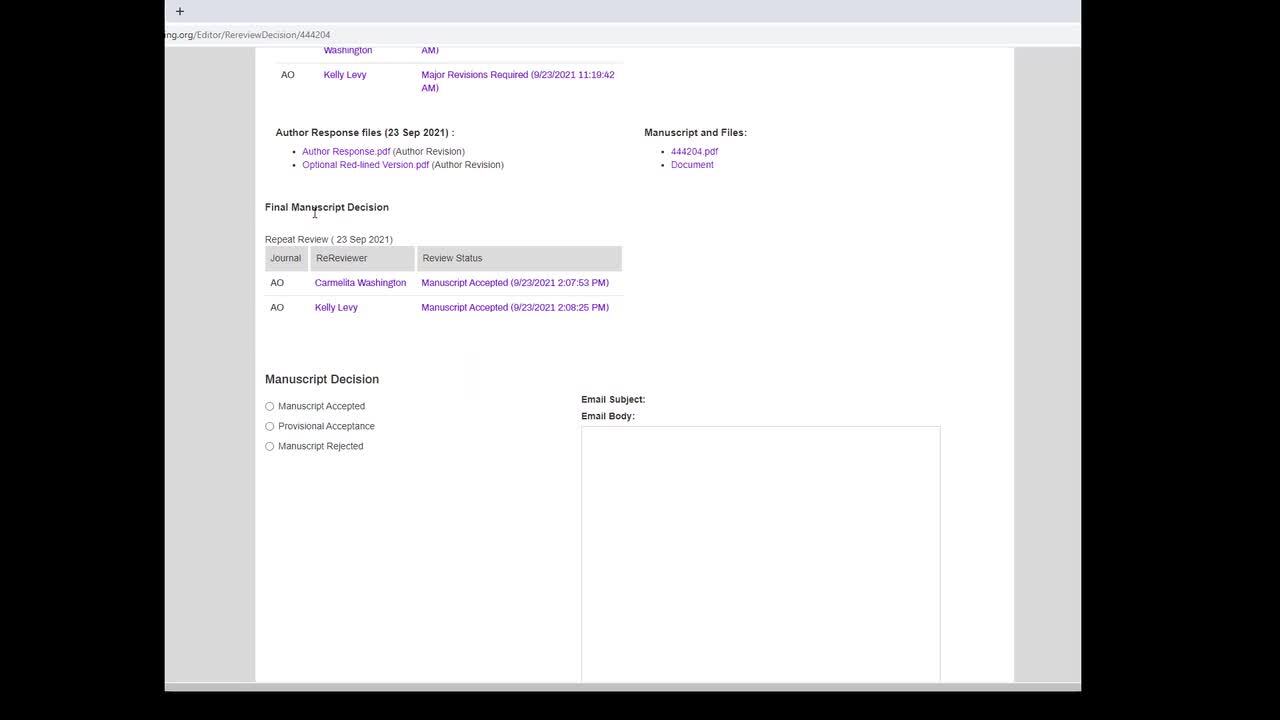The image size is (1280, 720).
Task: Click inside the Email Body text area
Action: pyautogui.click(x=760, y=554)
